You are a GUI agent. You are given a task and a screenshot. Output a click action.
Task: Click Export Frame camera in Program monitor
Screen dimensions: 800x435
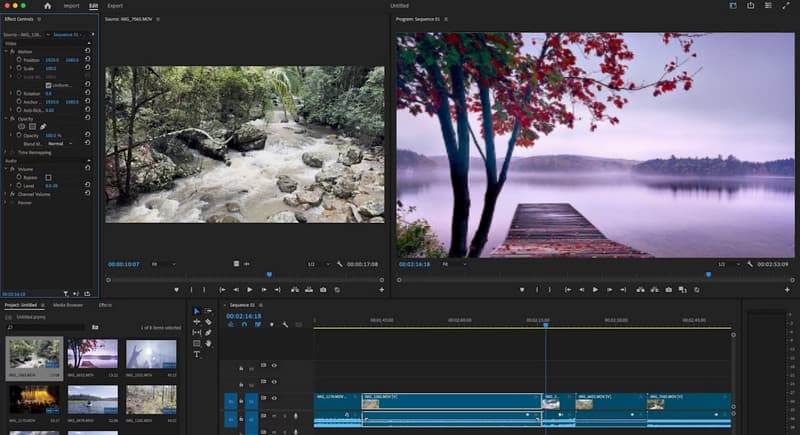[x=668, y=290]
